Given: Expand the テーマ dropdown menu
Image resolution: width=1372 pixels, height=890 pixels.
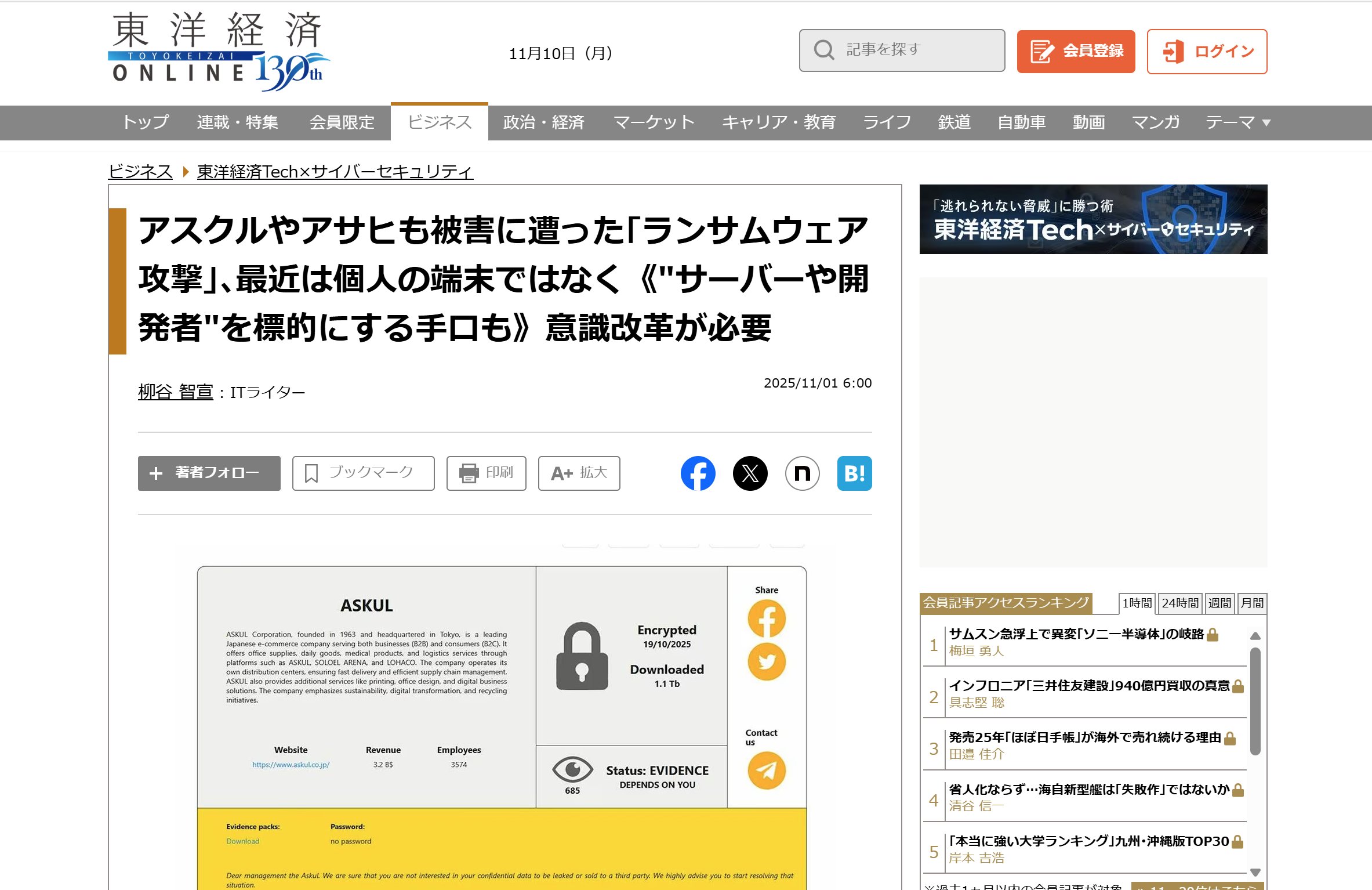Looking at the screenshot, I should pos(1237,122).
